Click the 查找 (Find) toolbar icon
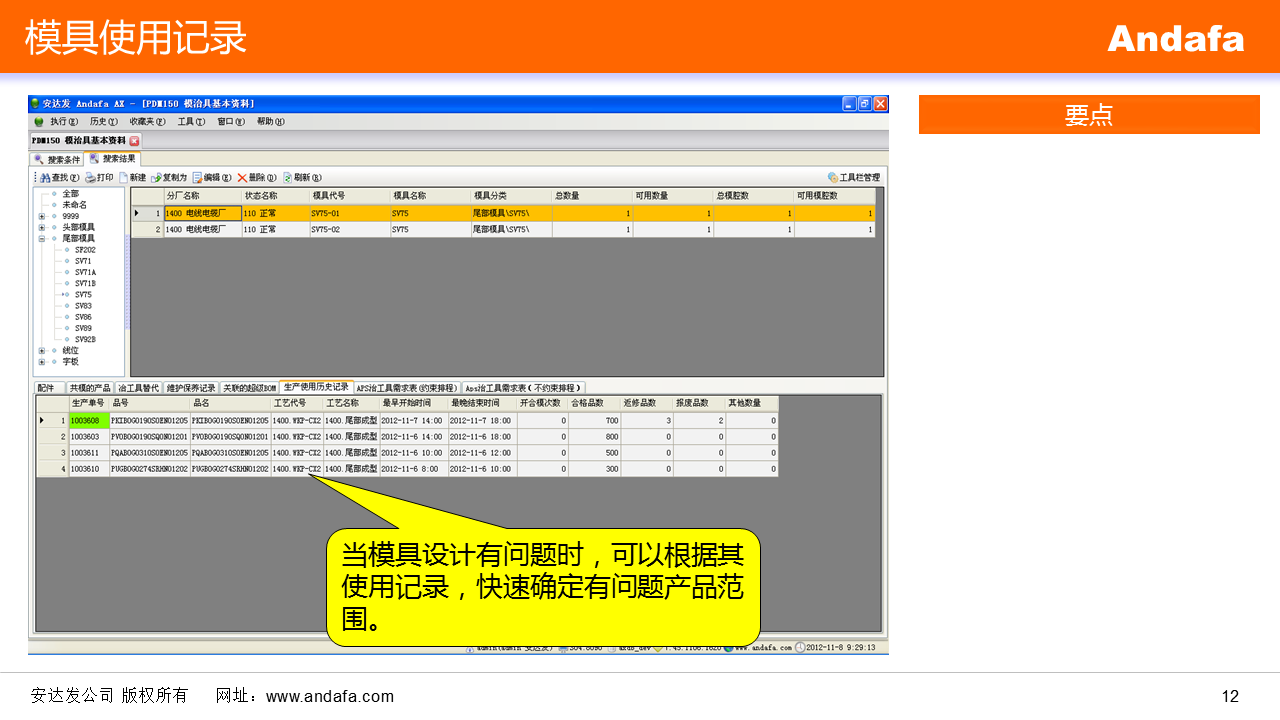The width and height of the screenshot is (1280, 720). (x=45, y=177)
